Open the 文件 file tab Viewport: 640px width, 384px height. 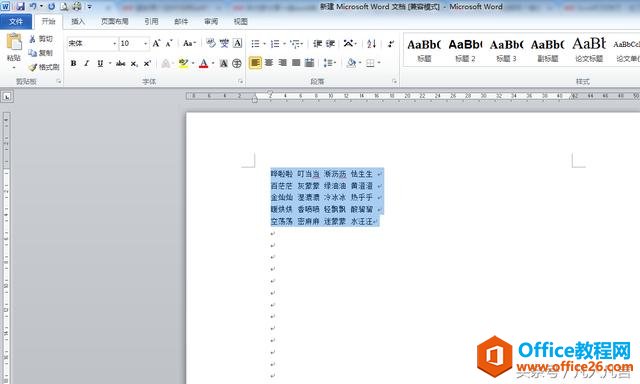point(16,21)
